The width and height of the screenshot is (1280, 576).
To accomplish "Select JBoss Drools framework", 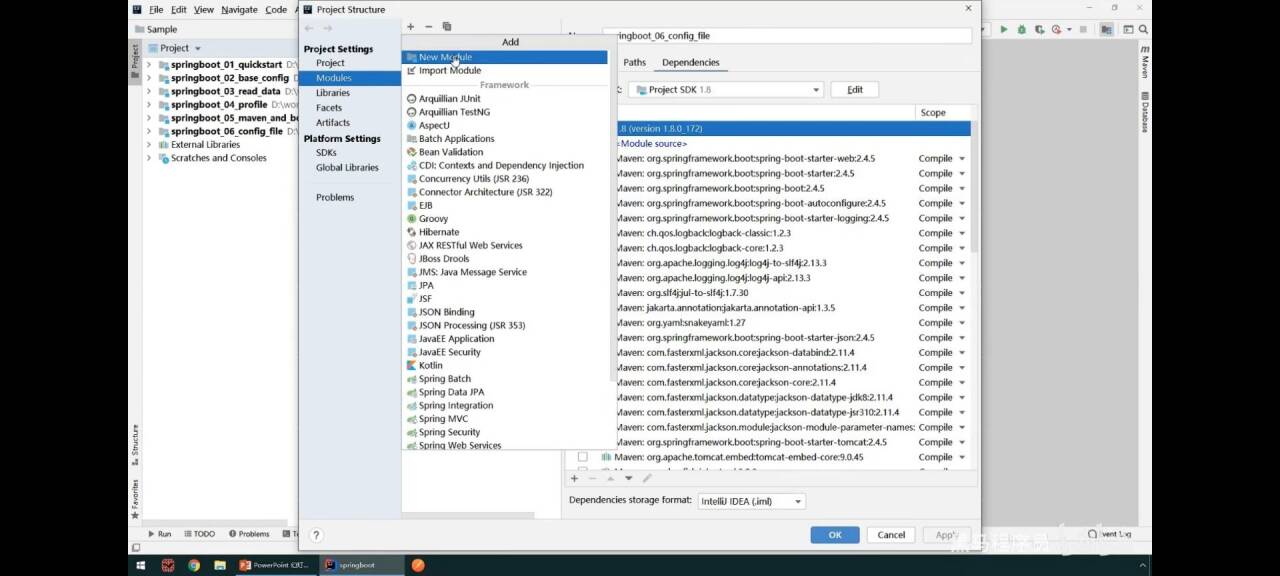I will coord(504,259).
